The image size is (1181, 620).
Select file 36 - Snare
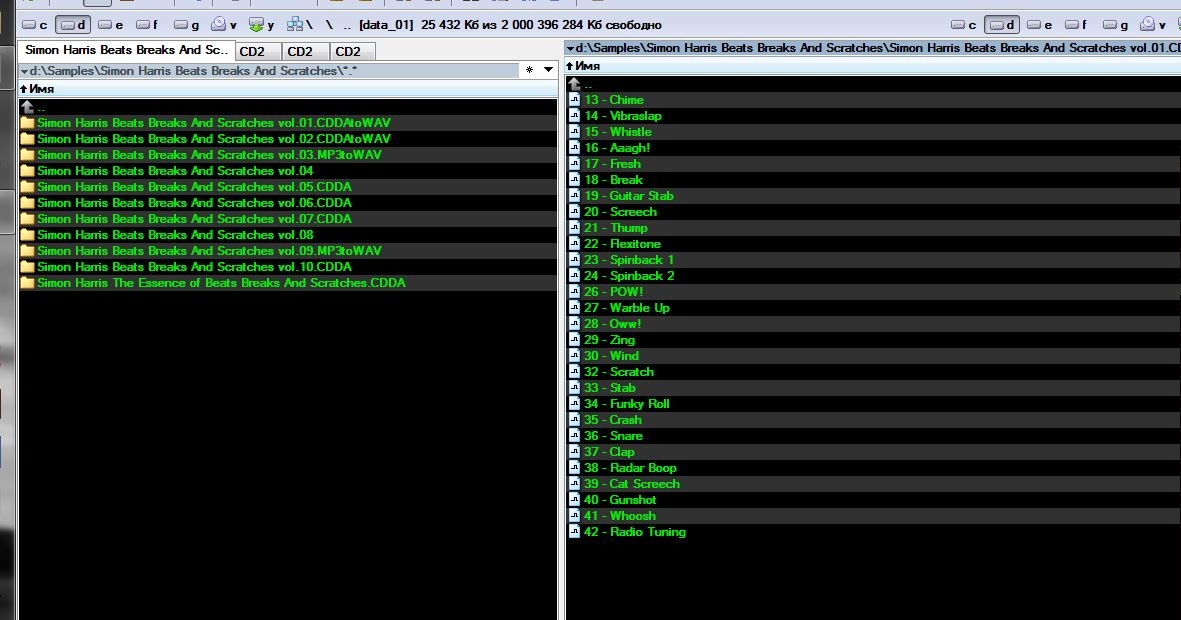(x=613, y=436)
